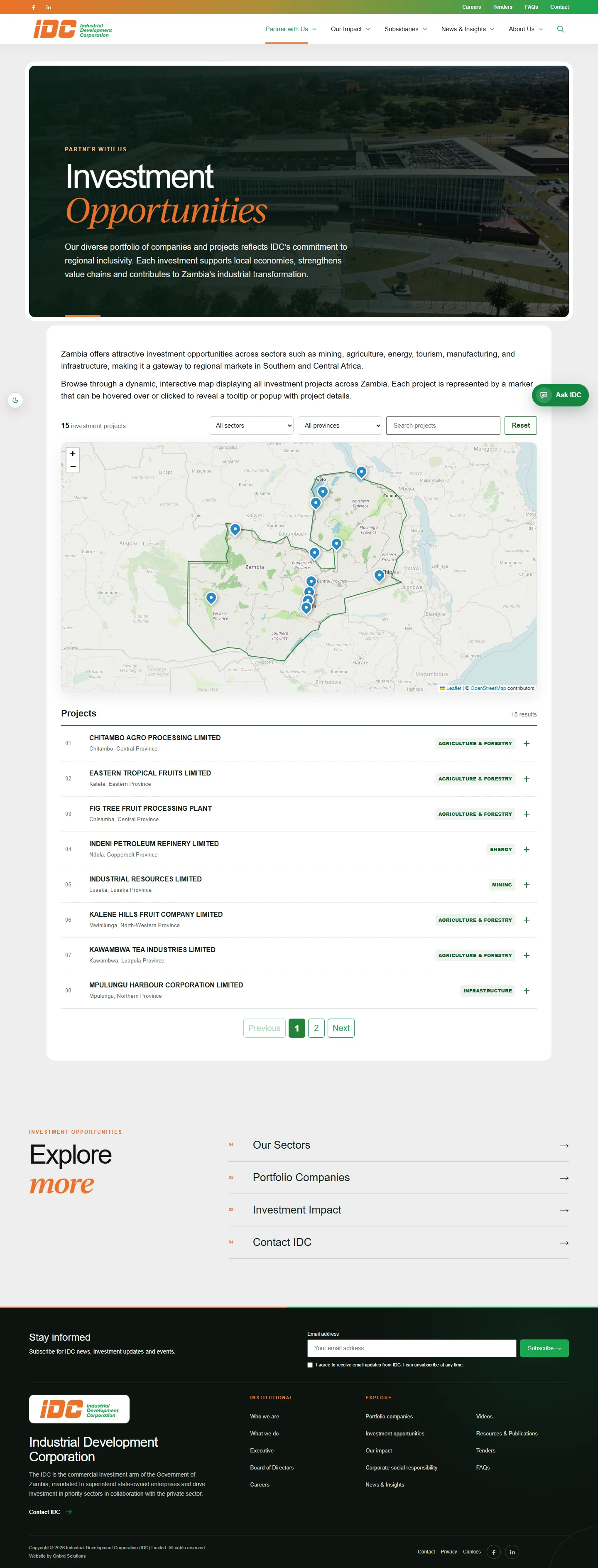Open the Board of Directors footer link
The width and height of the screenshot is (598, 1568).
[272, 1467]
